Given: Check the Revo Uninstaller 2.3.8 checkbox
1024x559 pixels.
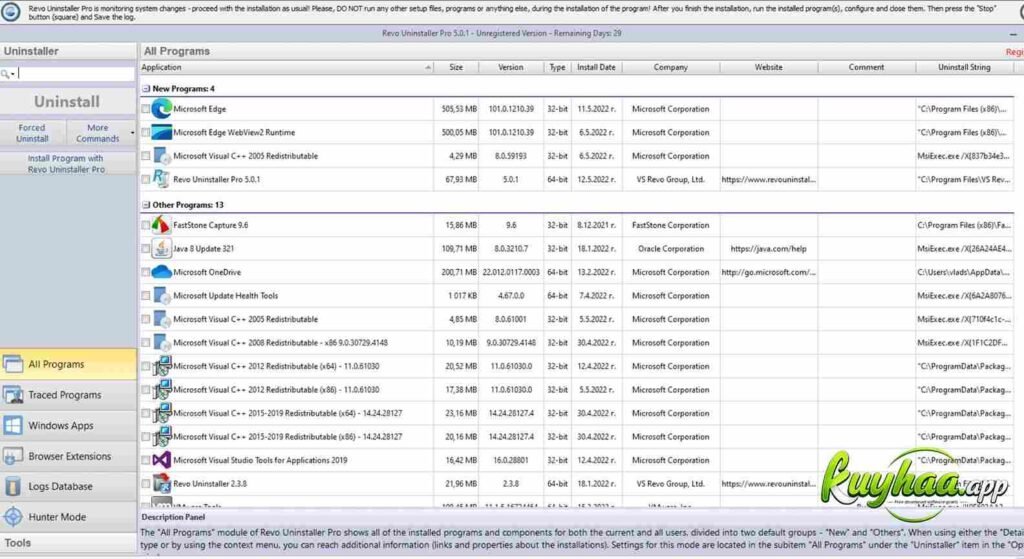Looking at the screenshot, I should pos(146,484).
